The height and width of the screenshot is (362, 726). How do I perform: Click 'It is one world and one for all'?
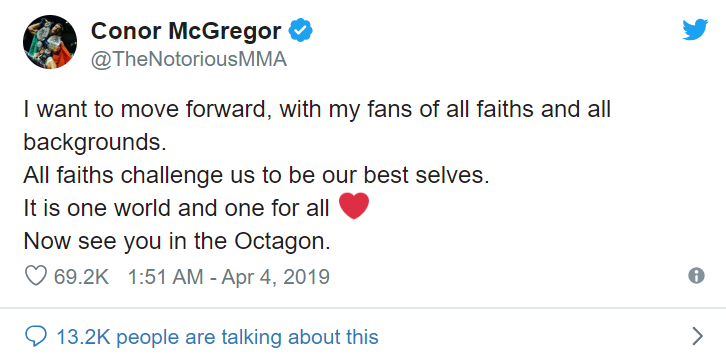[x=176, y=208]
